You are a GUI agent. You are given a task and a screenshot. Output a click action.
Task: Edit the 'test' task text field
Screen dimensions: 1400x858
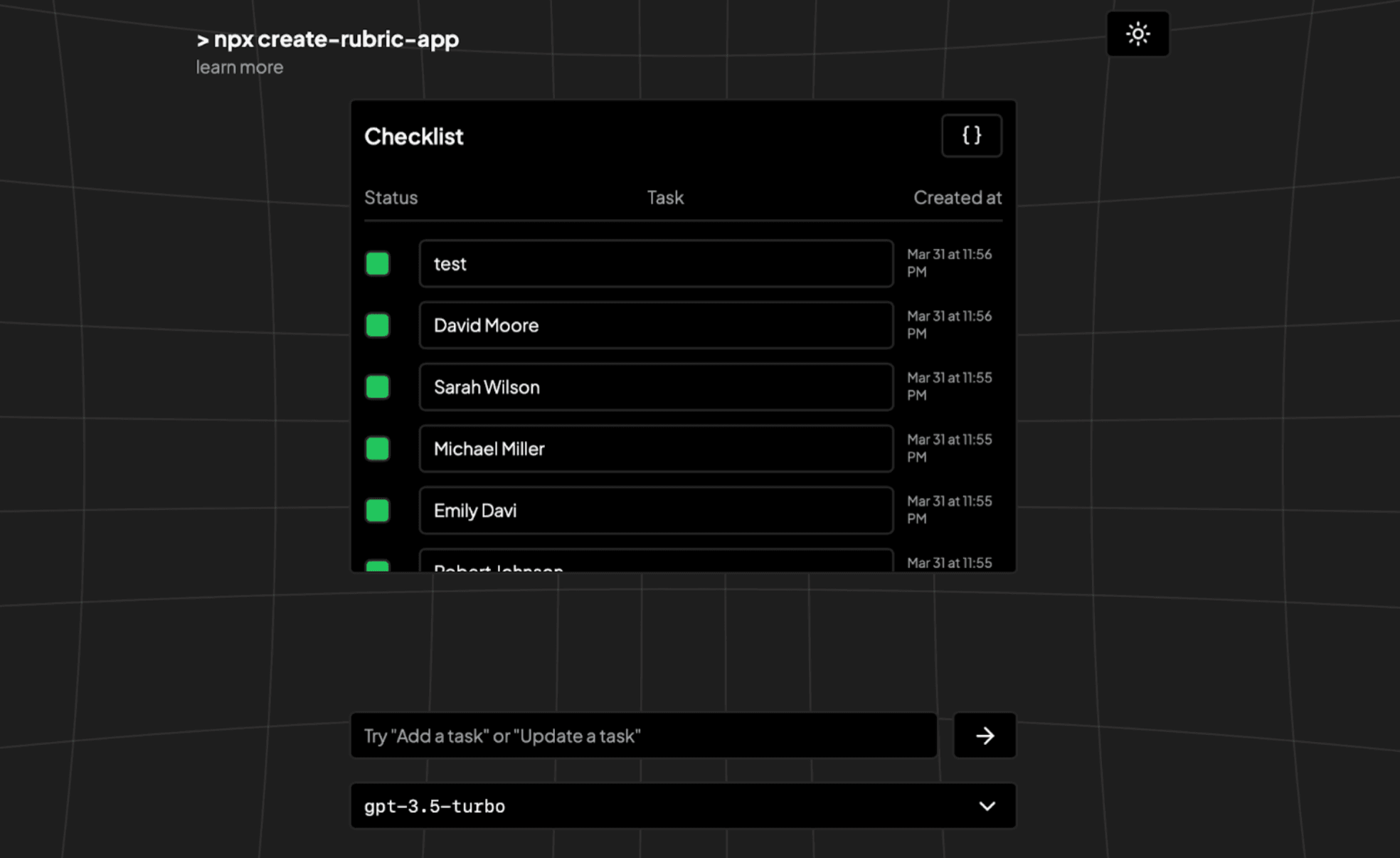tap(655, 264)
